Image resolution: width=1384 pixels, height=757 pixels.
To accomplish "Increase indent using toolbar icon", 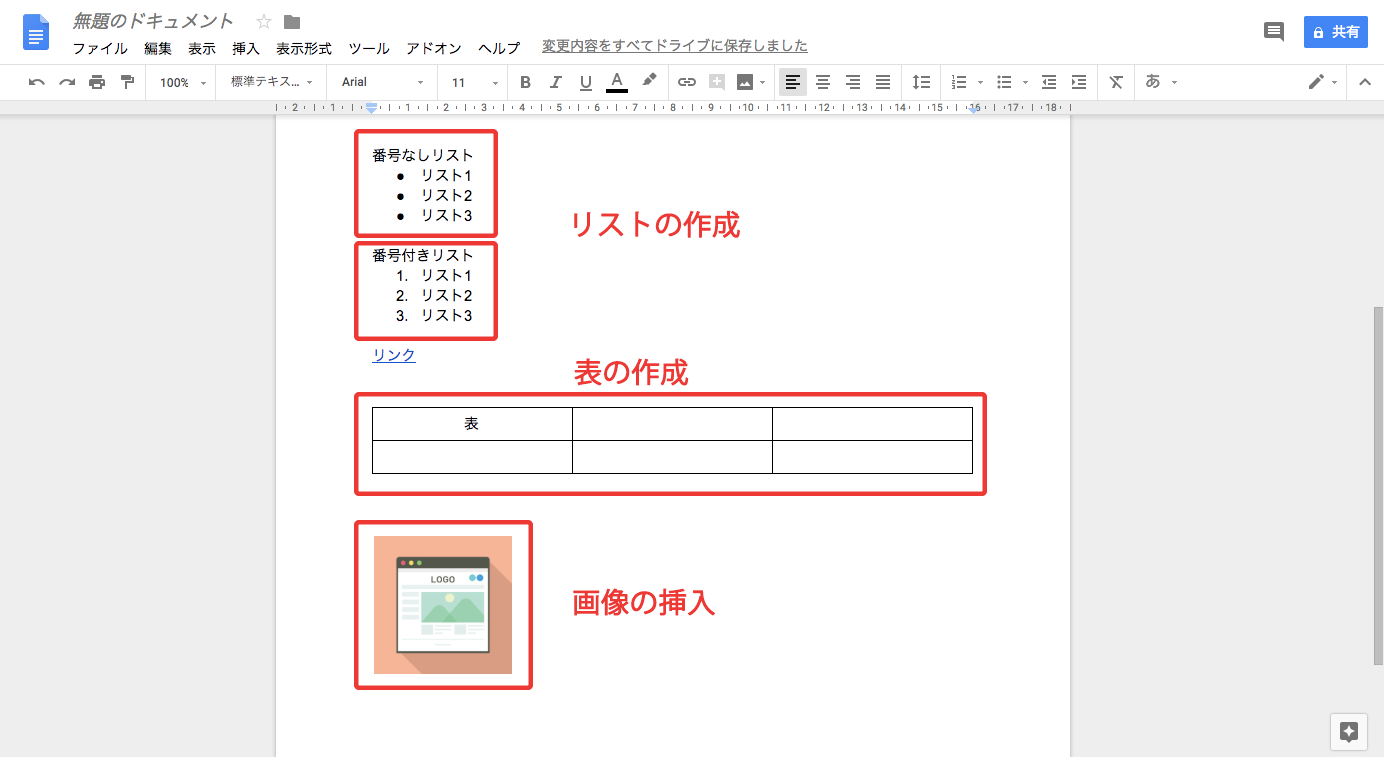I will coord(1079,82).
